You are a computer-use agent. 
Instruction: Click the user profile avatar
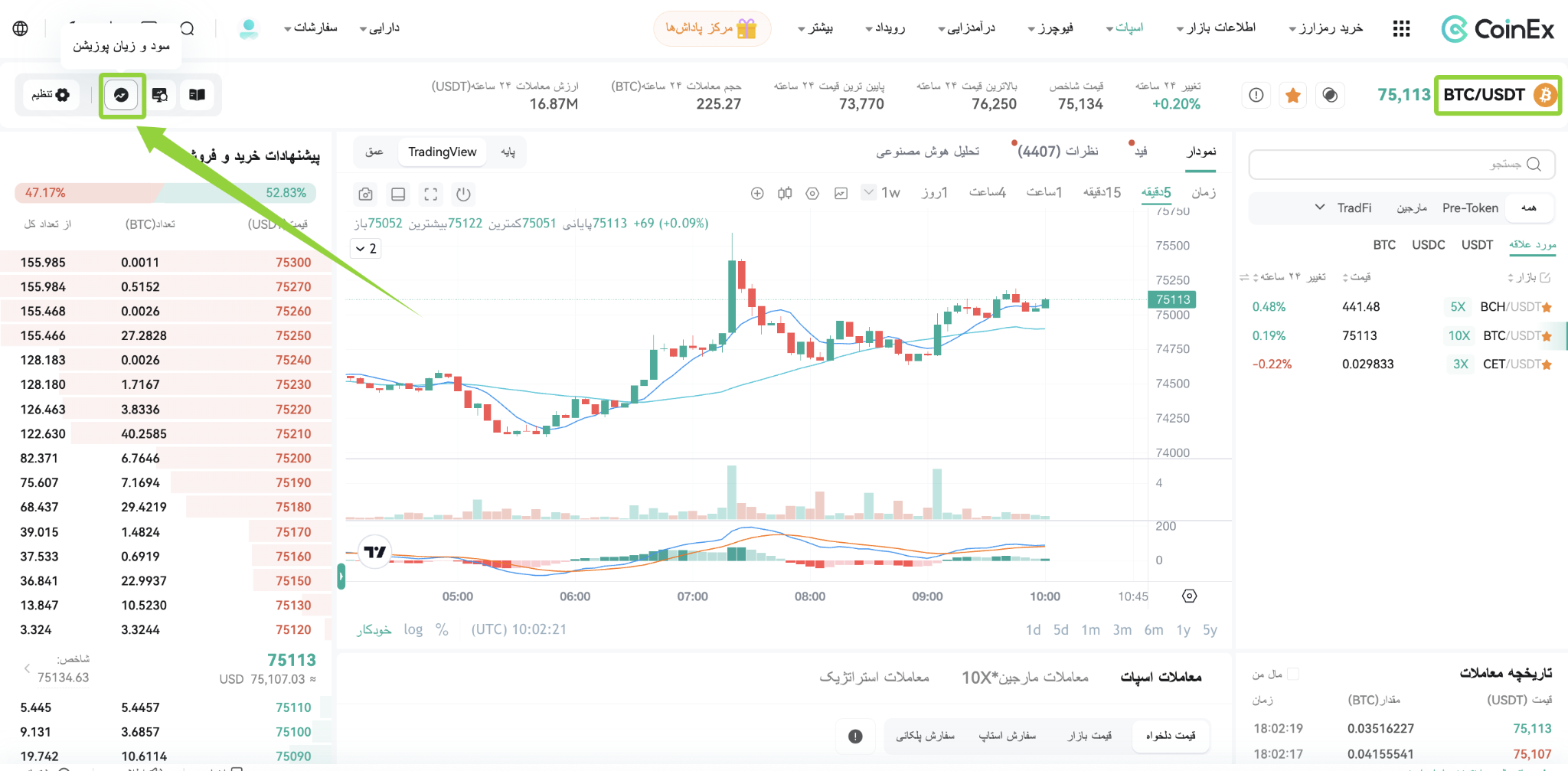point(249,29)
